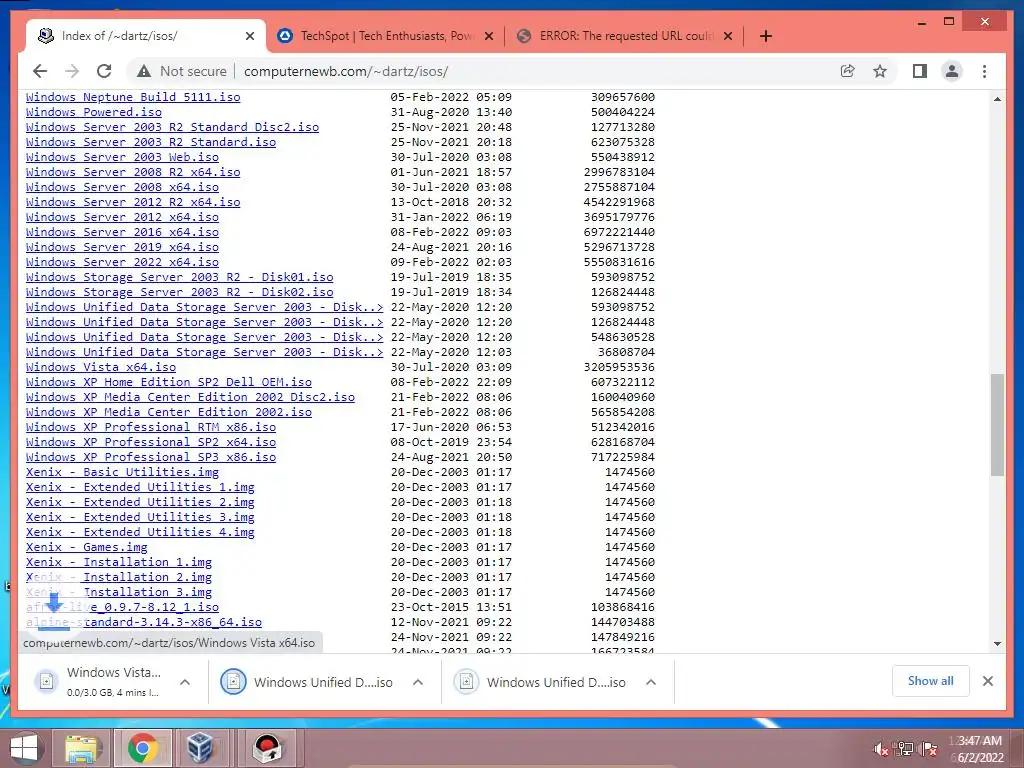Open Windows Vista download item options

(185, 682)
